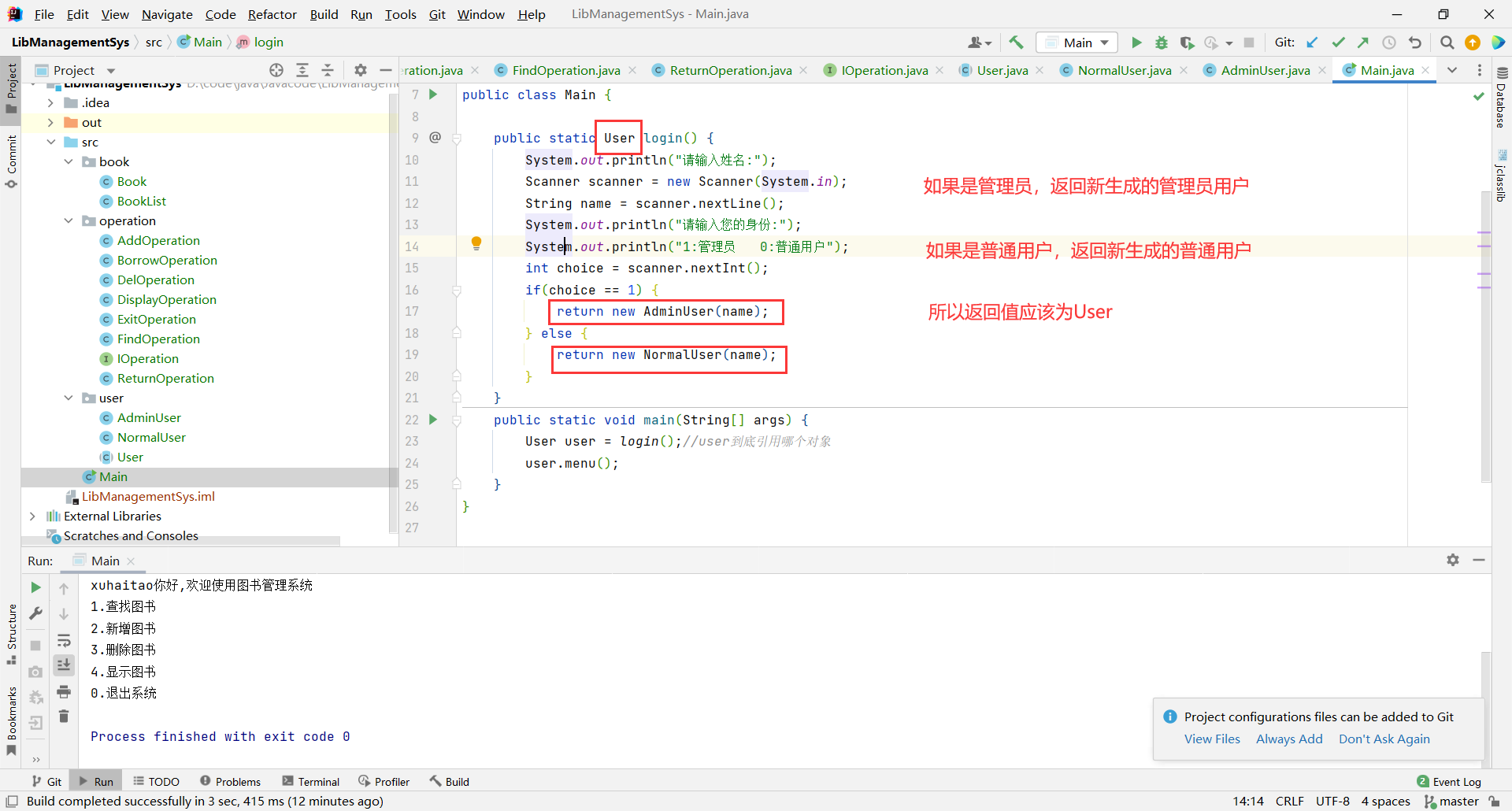Hide the Project tool window
Image resolution: width=1512 pixels, height=811 pixels.
click(x=386, y=70)
